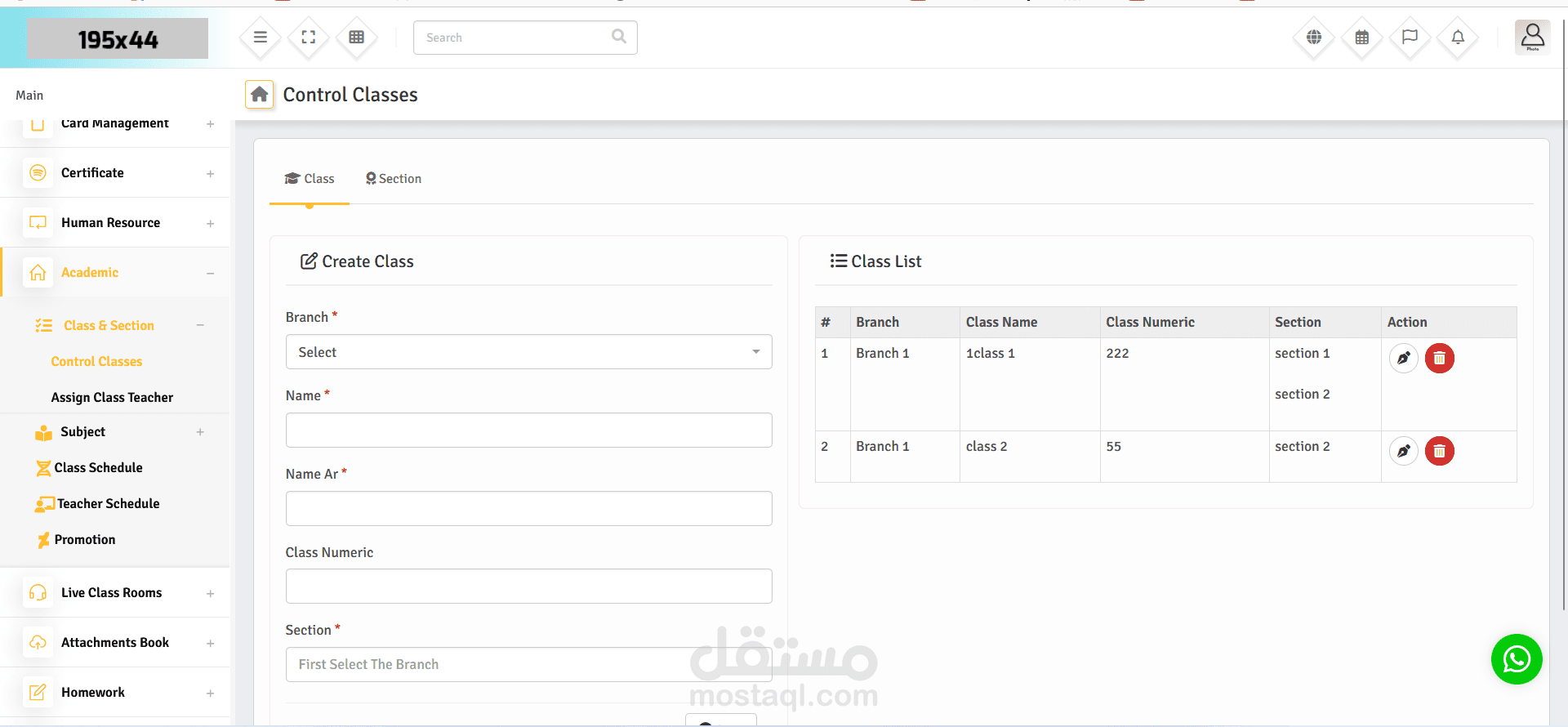Go to Assign Class Teacher page

(x=112, y=398)
